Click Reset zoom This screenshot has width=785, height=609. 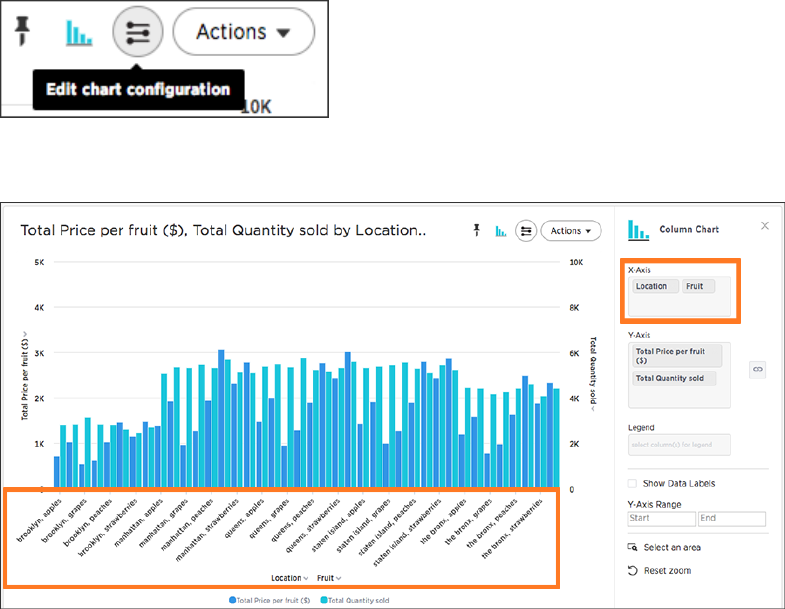coord(667,570)
